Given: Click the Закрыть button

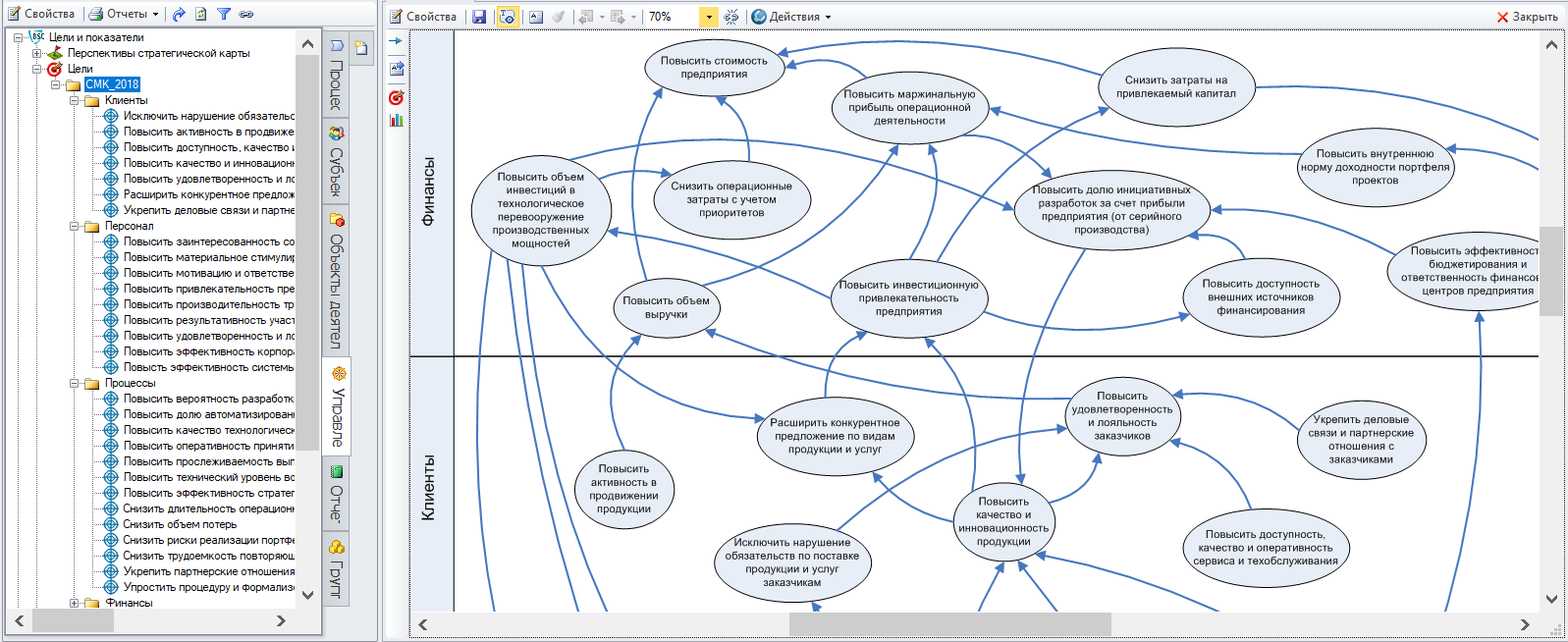Looking at the screenshot, I should [x=1528, y=17].
